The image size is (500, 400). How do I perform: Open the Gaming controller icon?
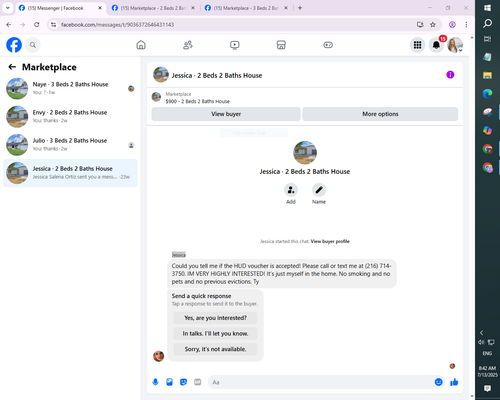coord(328,45)
